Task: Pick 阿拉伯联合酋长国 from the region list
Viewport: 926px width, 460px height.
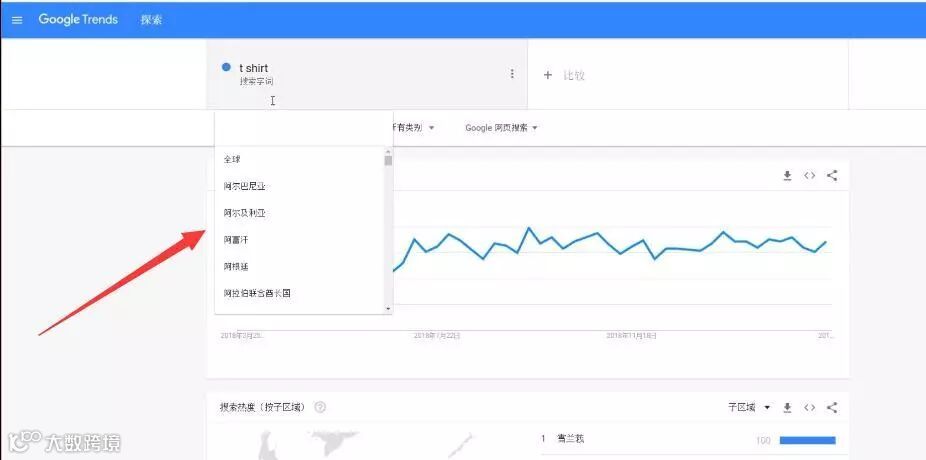Action: 299,293
